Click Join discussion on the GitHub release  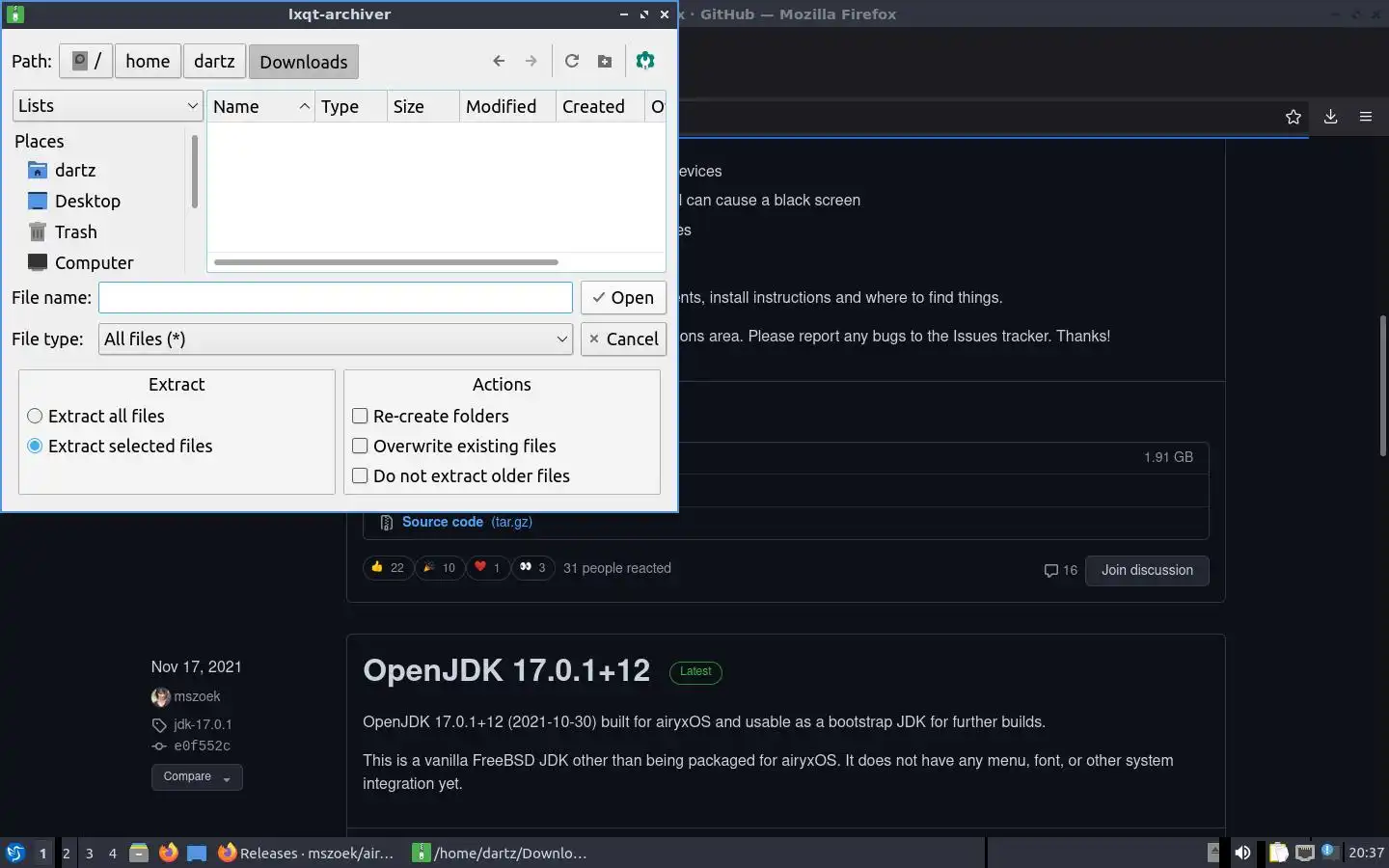1147,570
